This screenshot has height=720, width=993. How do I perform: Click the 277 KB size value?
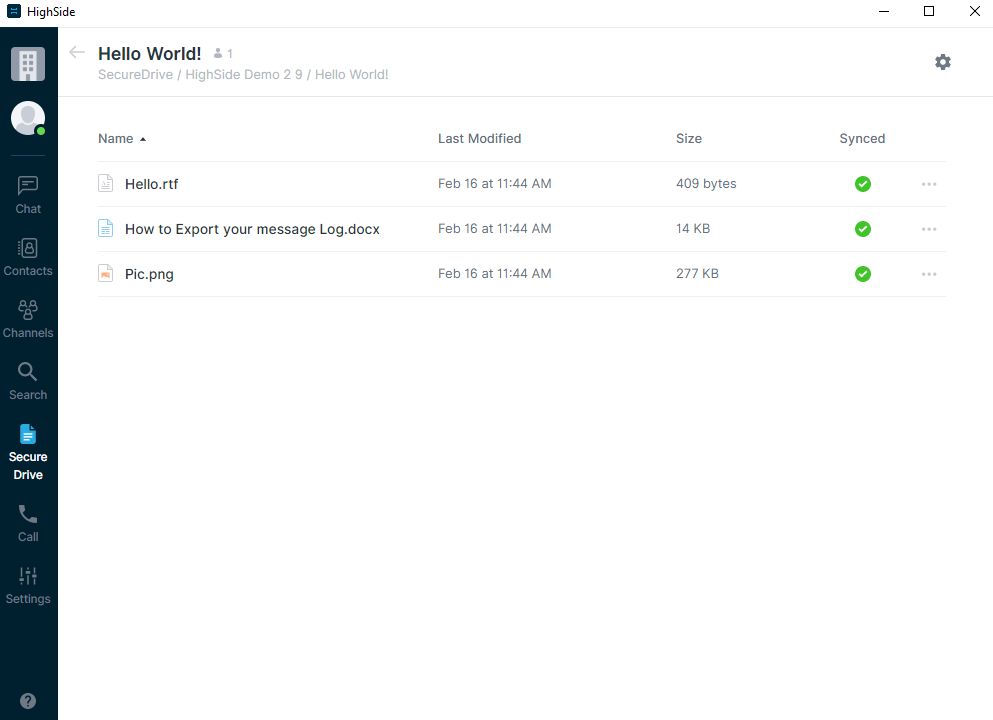click(697, 274)
